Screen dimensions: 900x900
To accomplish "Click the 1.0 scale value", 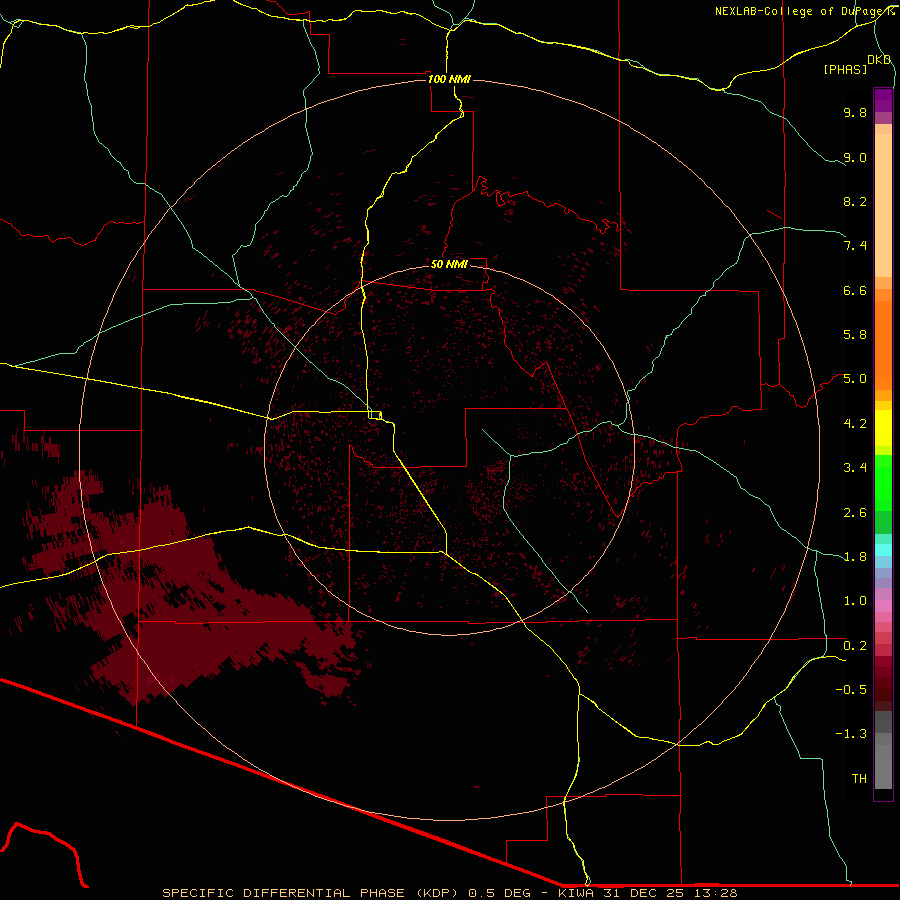I will tap(855, 601).
